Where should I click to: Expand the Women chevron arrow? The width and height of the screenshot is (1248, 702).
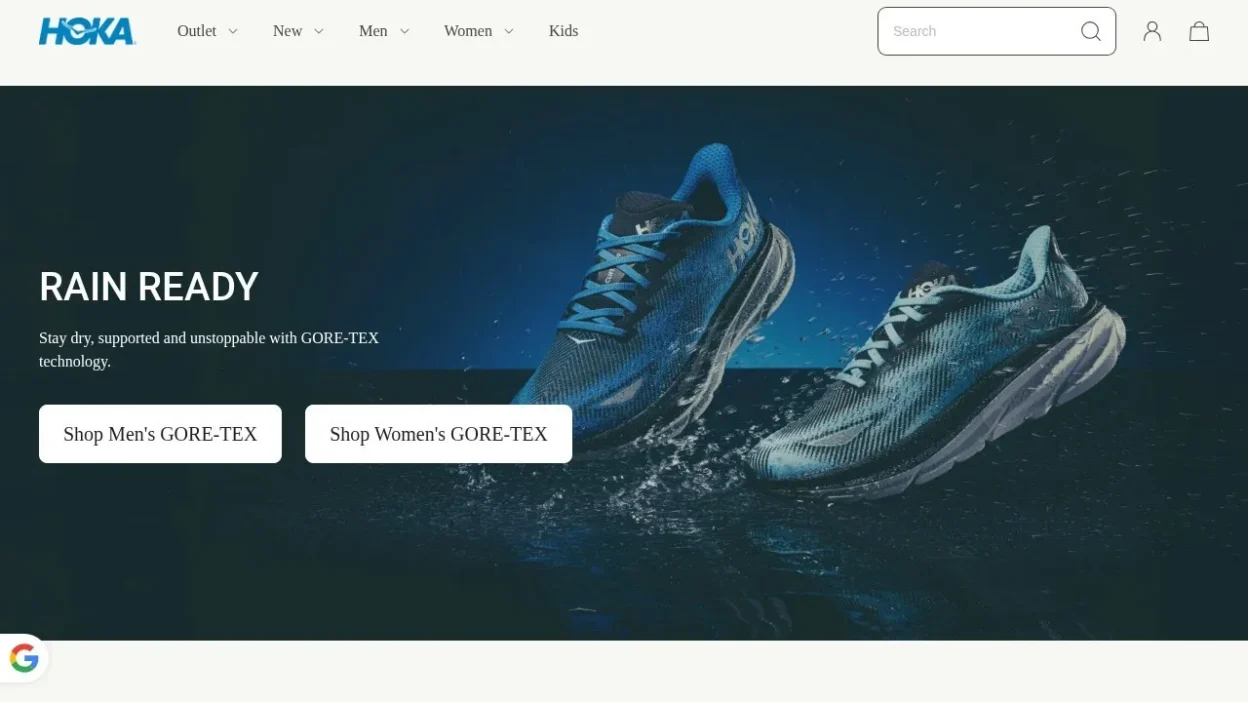click(509, 31)
